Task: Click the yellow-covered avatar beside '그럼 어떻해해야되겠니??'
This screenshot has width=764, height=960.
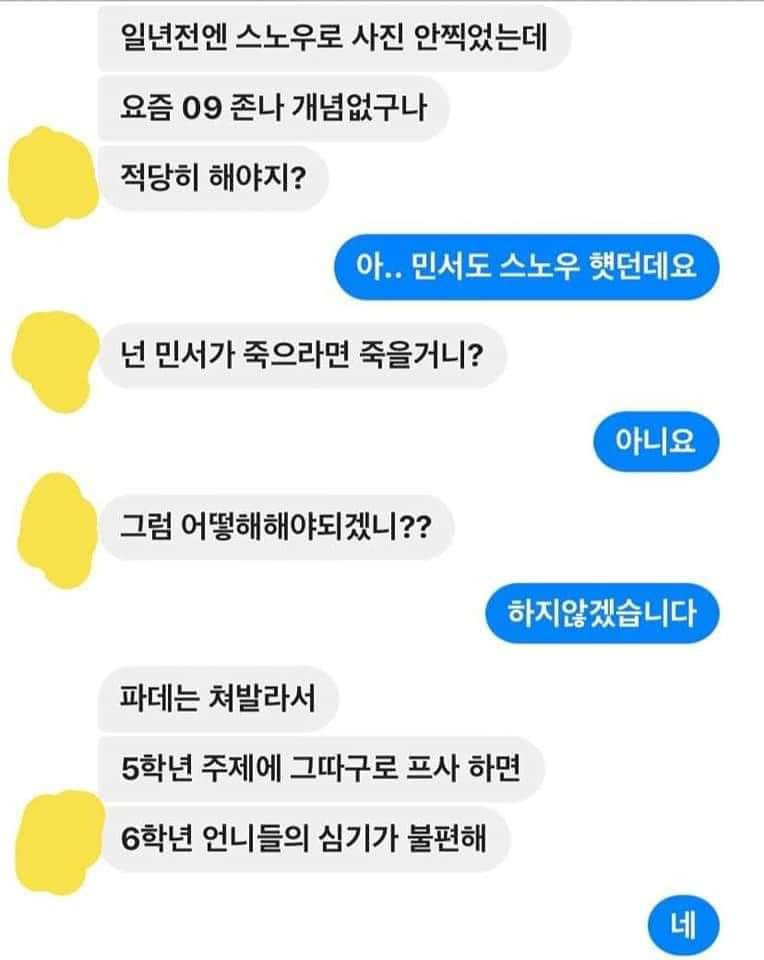Action: [x=57, y=530]
